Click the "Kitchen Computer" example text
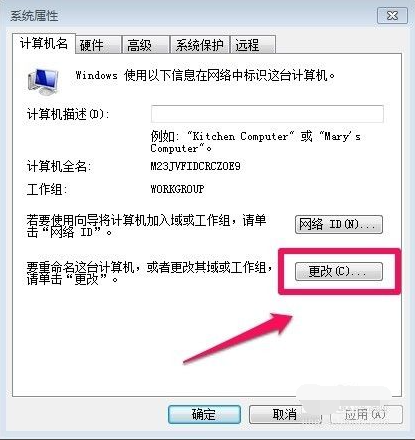The height and width of the screenshot is (440, 415). pyautogui.click(x=240, y=136)
